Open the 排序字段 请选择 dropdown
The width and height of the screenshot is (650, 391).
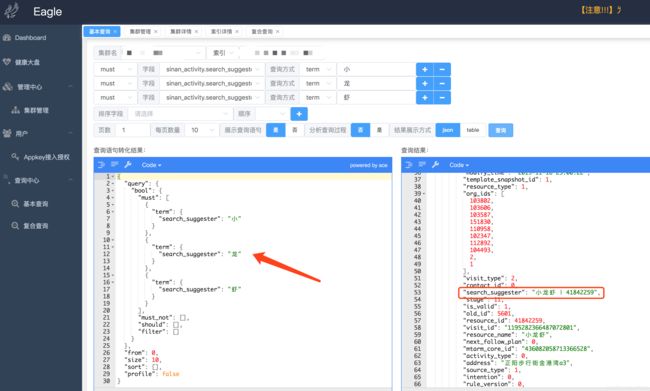pyautogui.click(x=180, y=114)
